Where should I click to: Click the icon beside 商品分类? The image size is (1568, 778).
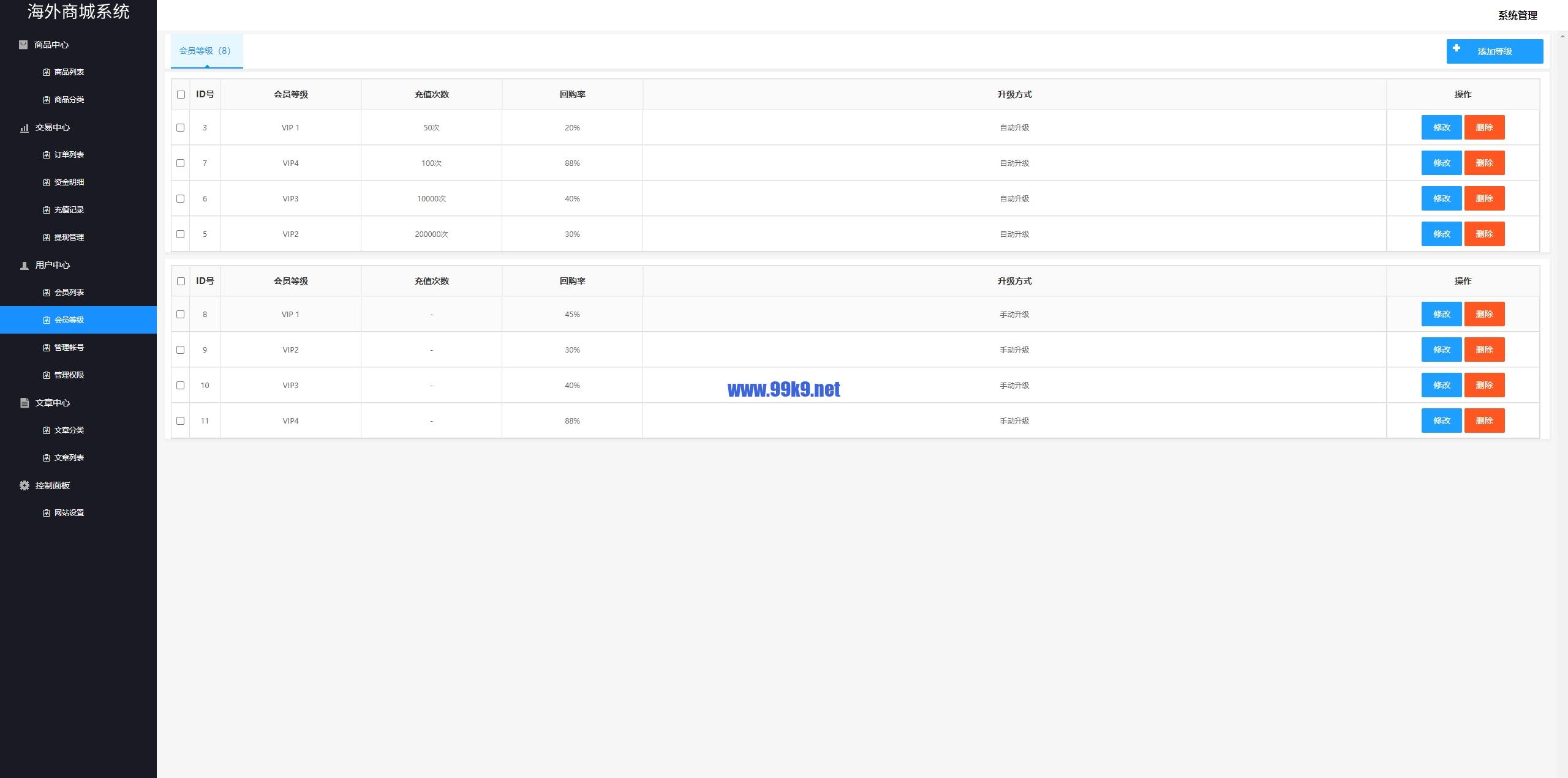(x=47, y=100)
